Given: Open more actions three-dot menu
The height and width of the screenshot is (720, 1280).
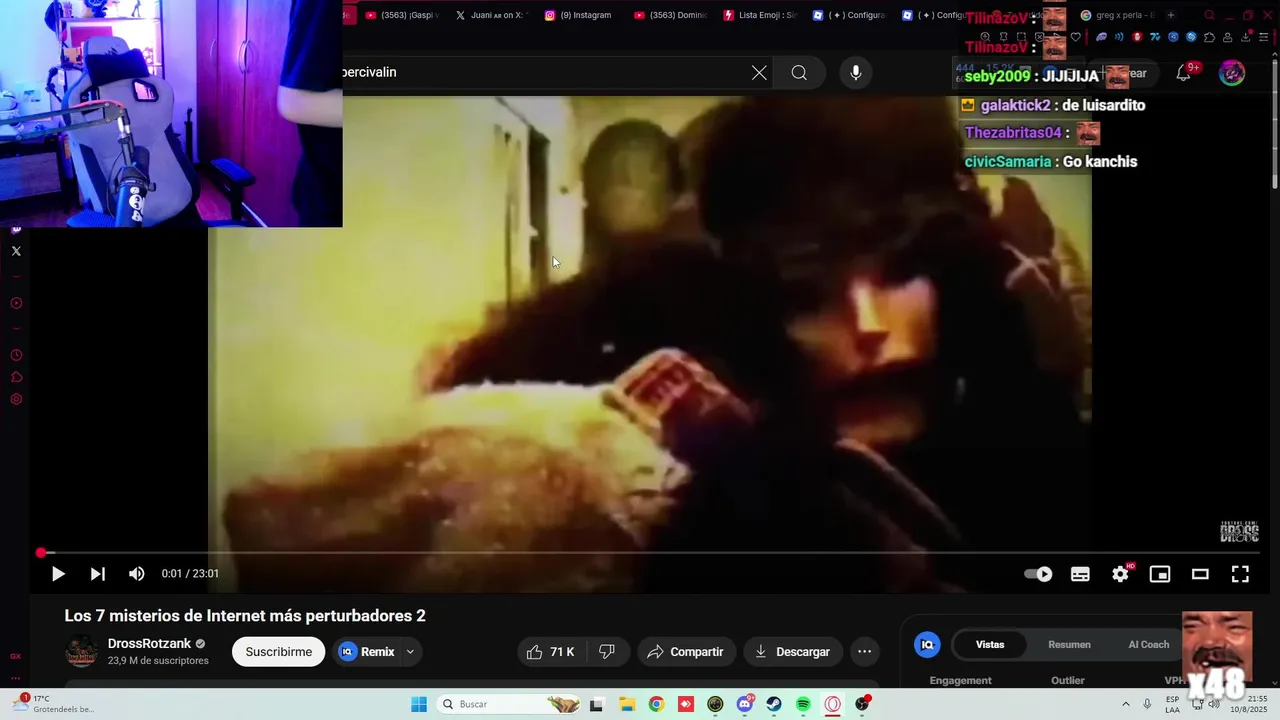Looking at the screenshot, I should (x=865, y=652).
